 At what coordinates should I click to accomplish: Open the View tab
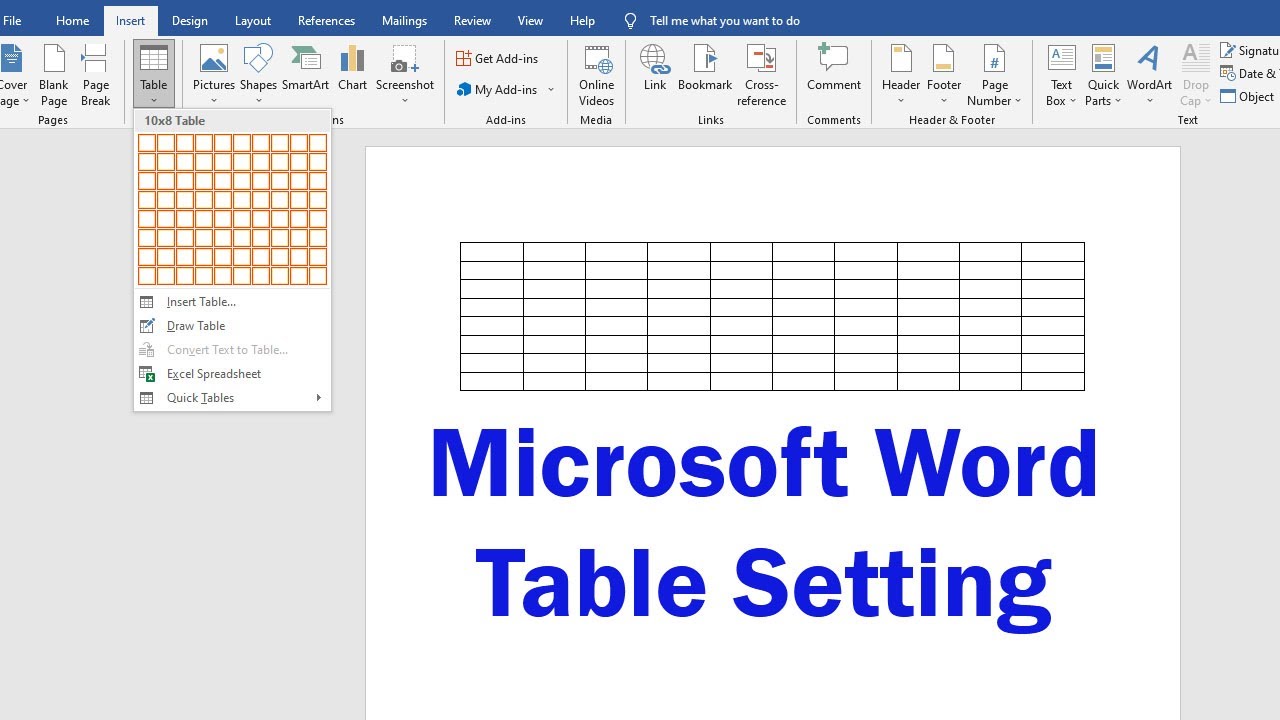[530, 20]
